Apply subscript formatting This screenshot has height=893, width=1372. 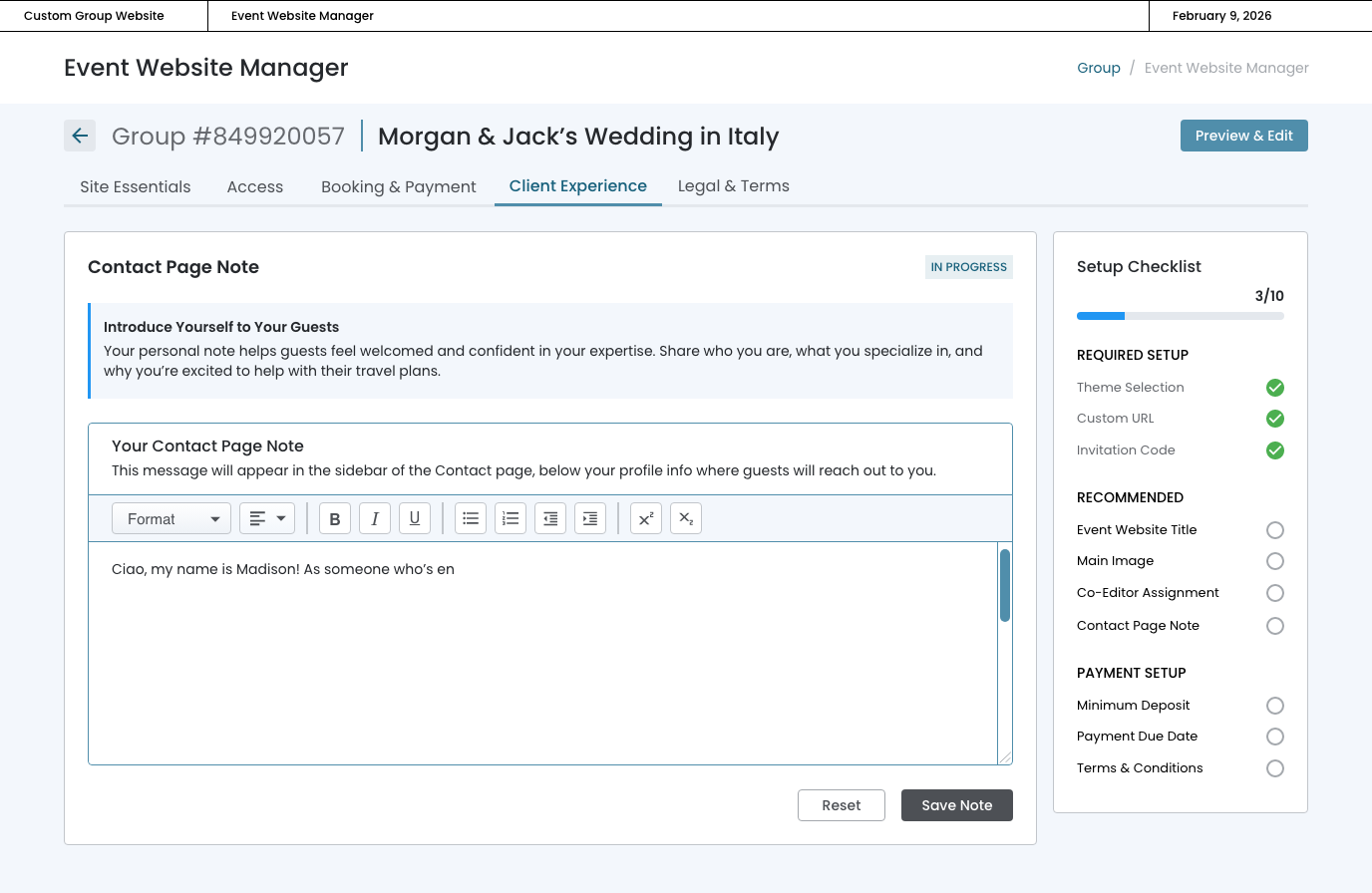pos(686,518)
